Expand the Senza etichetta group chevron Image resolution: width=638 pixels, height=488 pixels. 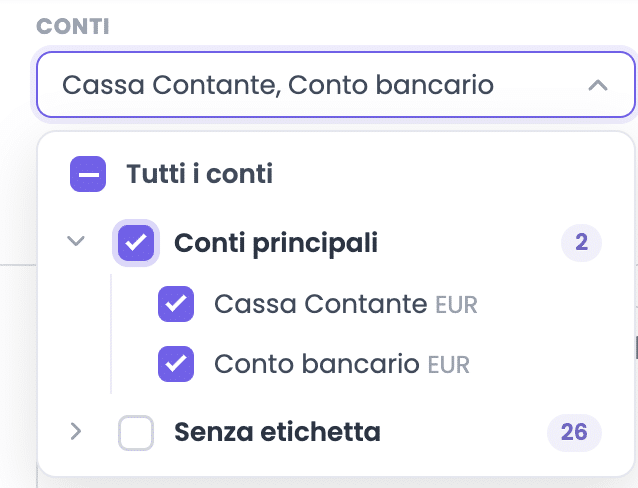pos(76,431)
